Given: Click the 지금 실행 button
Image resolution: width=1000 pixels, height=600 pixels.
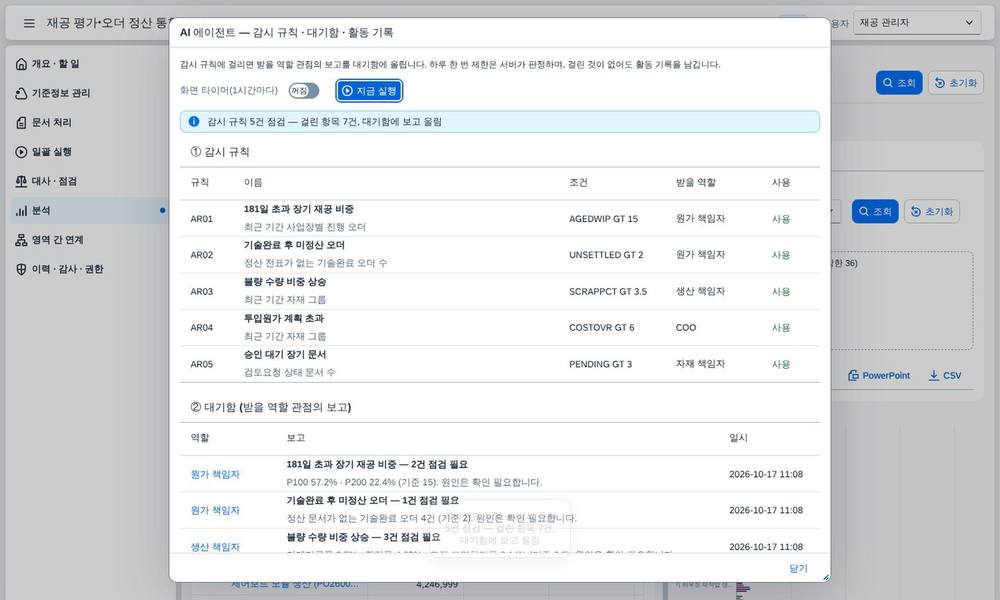Looking at the screenshot, I should tap(369, 91).
